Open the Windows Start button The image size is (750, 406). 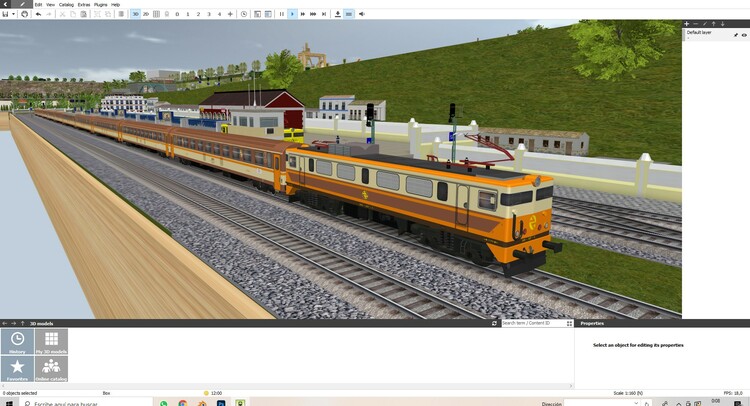(8, 403)
